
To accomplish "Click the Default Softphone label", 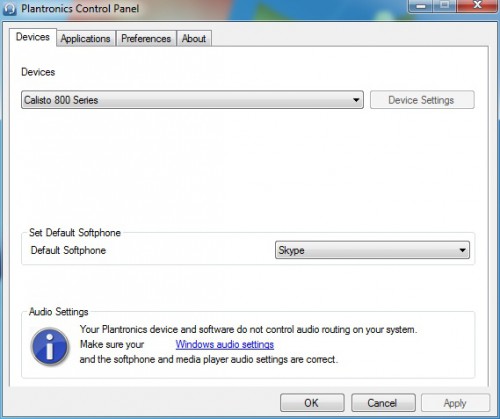I will tap(68, 250).
